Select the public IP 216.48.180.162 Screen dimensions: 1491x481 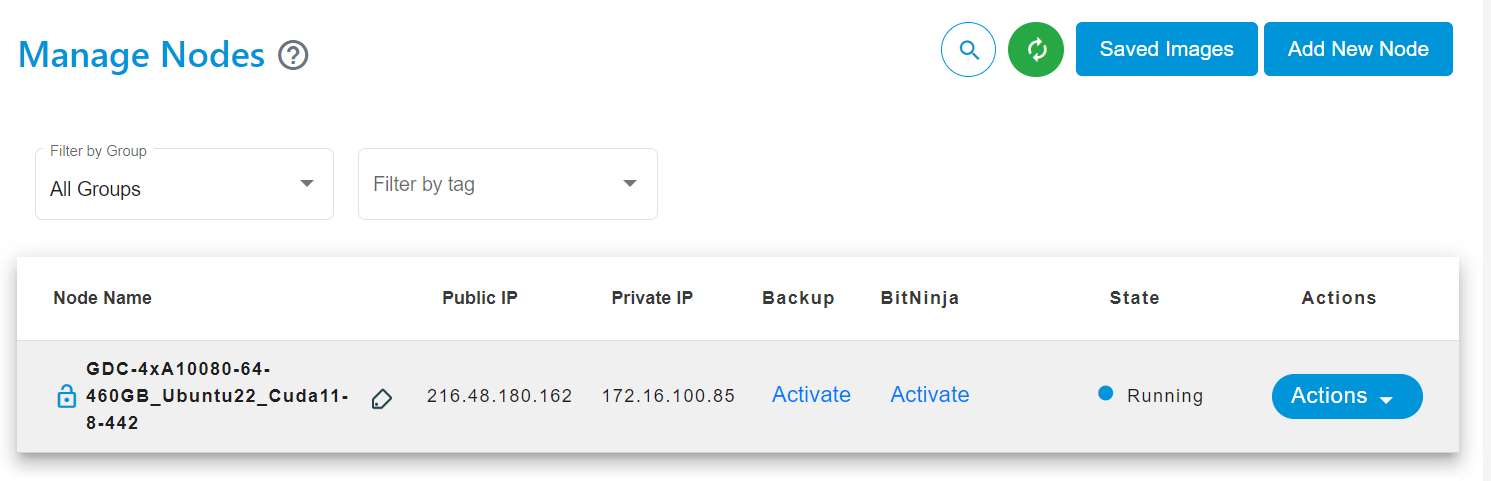pyautogui.click(x=499, y=396)
